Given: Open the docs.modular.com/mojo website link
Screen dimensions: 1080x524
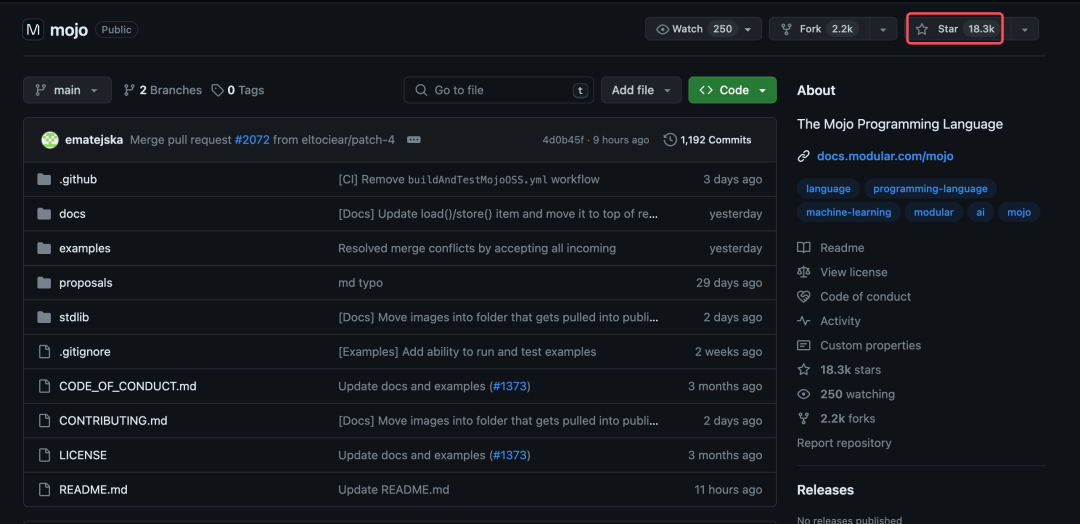Looking at the screenshot, I should pyautogui.click(x=885, y=156).
